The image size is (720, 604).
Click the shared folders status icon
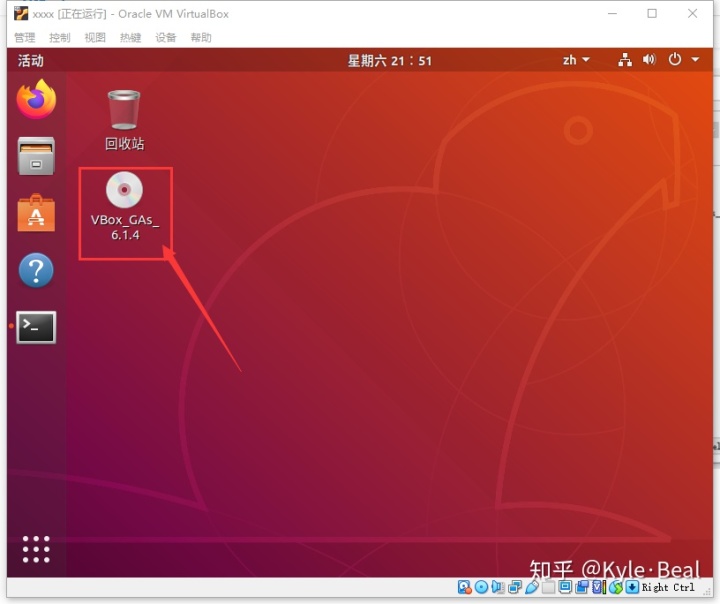point(548,587)
